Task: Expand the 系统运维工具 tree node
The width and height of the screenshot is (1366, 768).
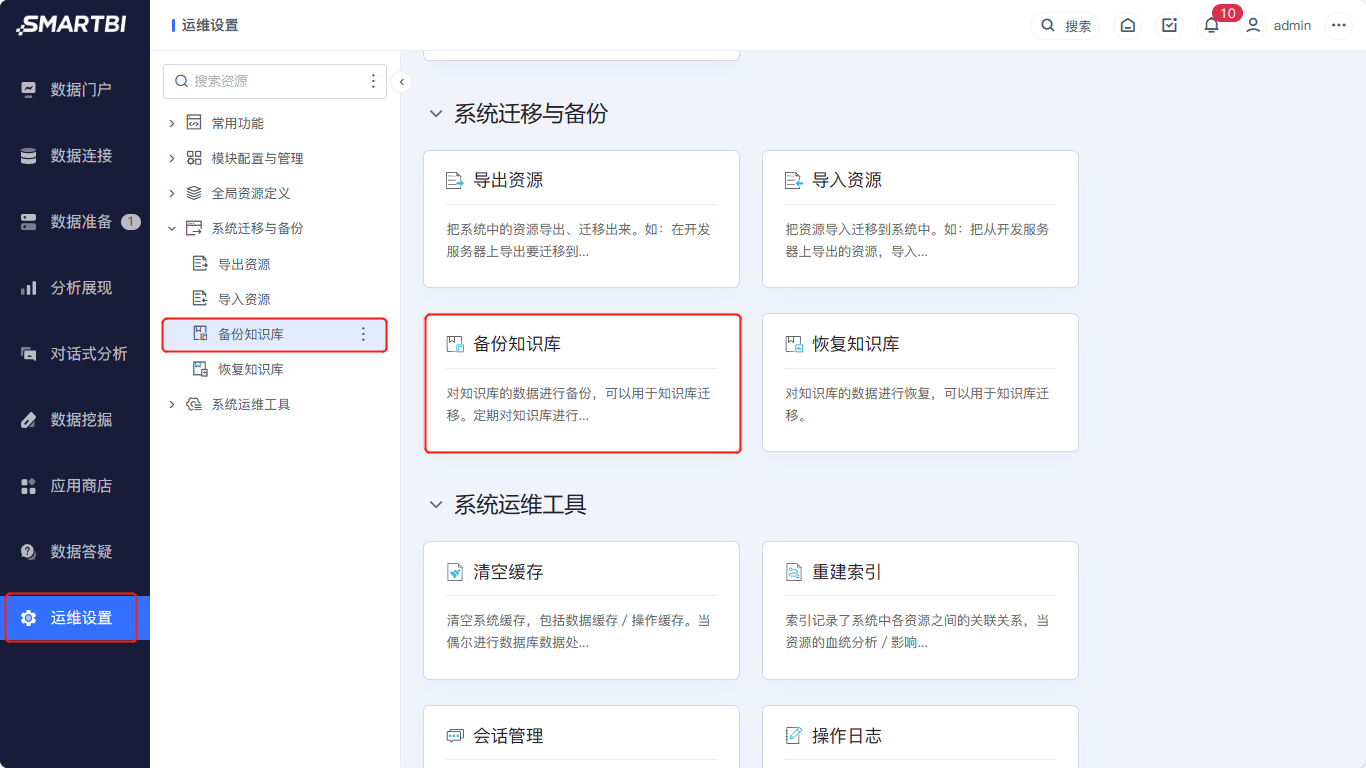Action: pyautogui.click(x=171, y=404)
